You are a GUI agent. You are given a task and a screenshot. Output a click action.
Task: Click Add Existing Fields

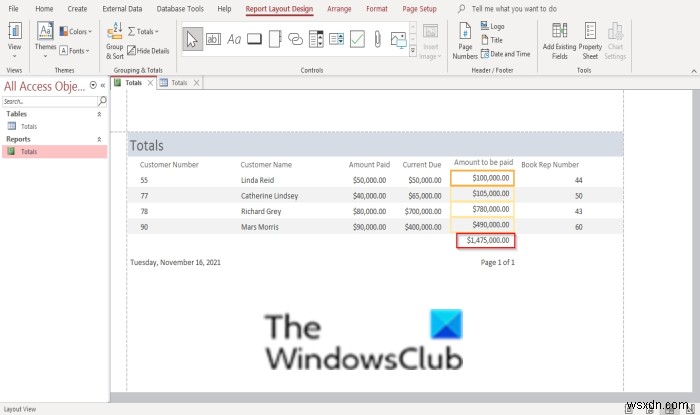click(559, 41)
